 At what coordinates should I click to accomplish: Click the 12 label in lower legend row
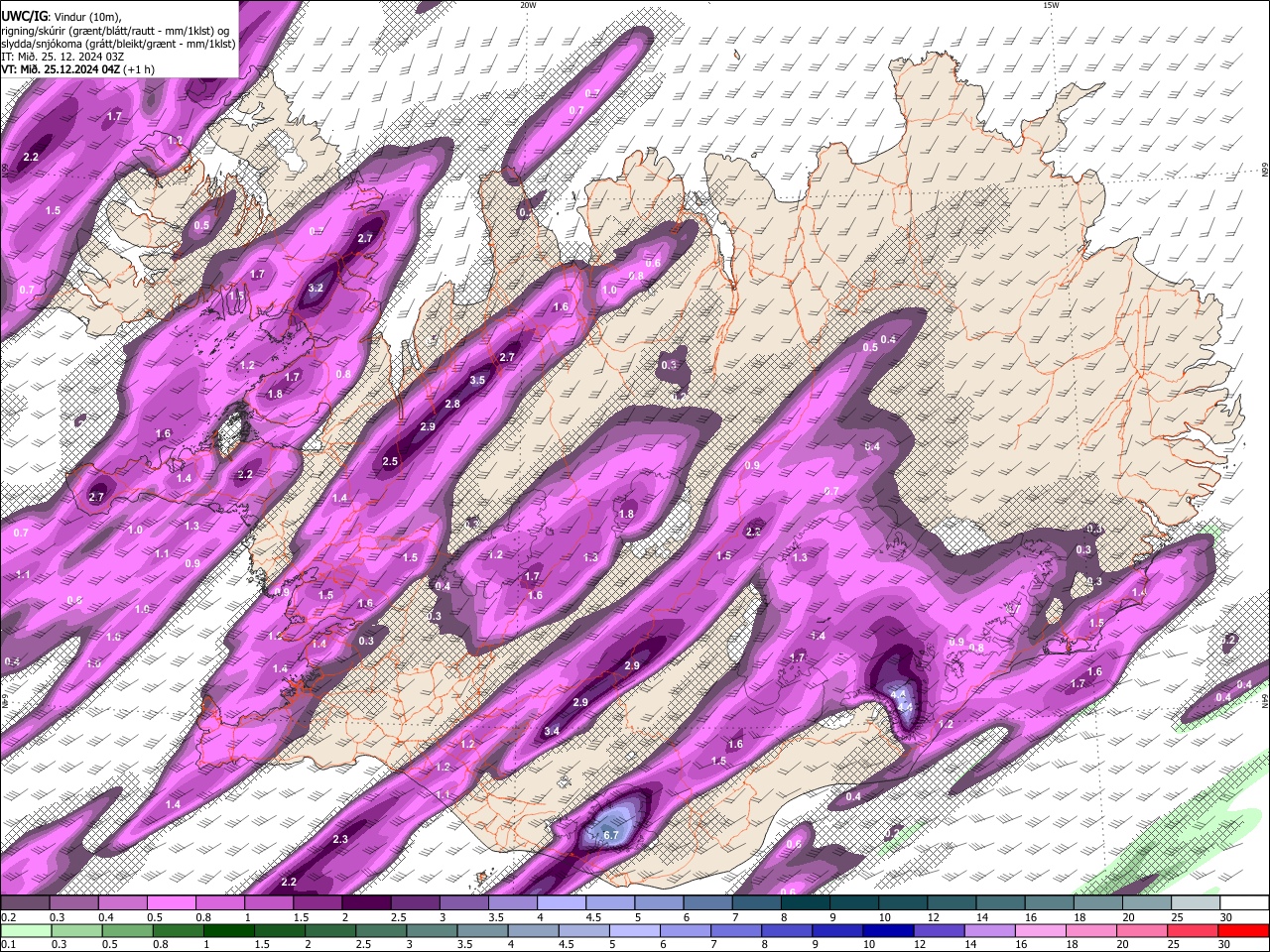pyautogui.click(x=920, y=944)
